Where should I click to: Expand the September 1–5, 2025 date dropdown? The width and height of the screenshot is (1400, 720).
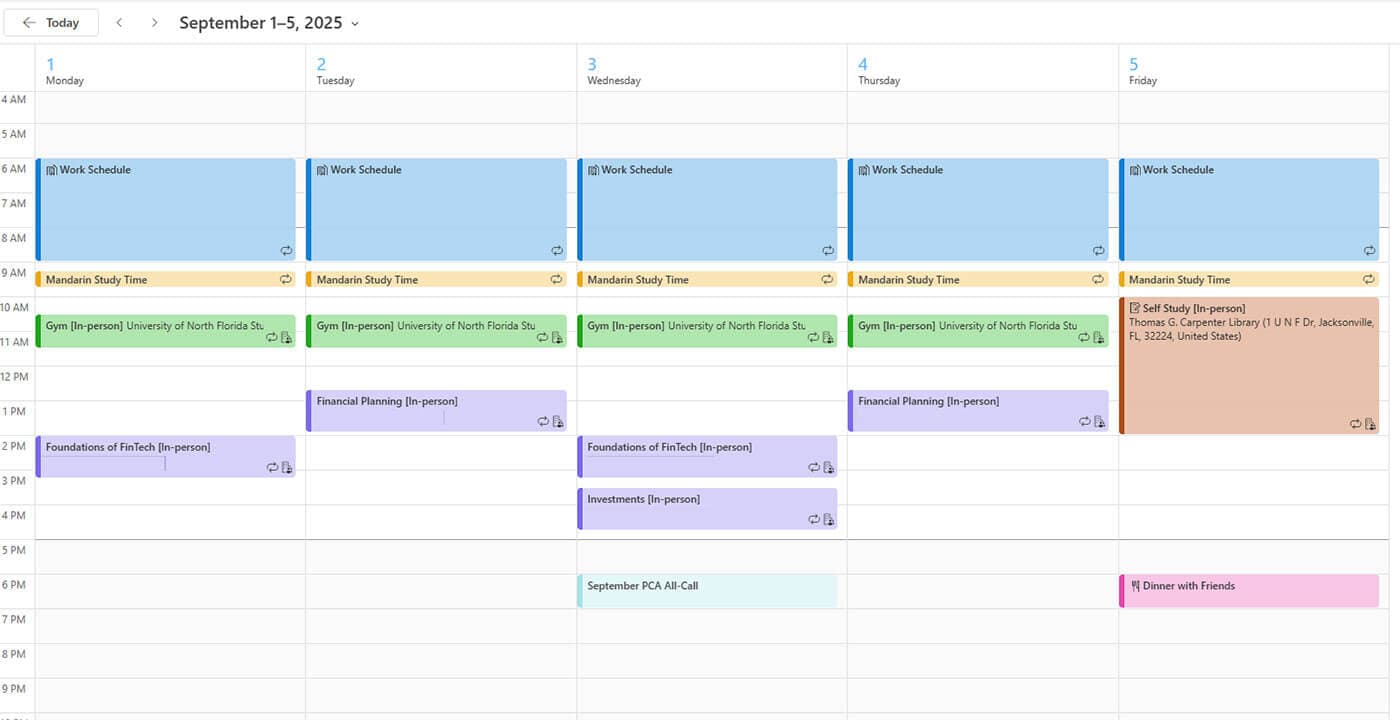(355, 23)
